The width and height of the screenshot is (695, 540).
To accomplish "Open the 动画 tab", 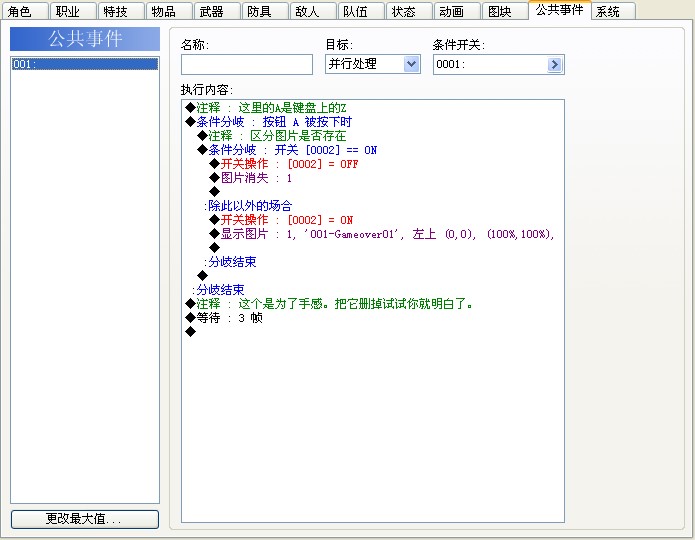I will [x=457, y=11].
